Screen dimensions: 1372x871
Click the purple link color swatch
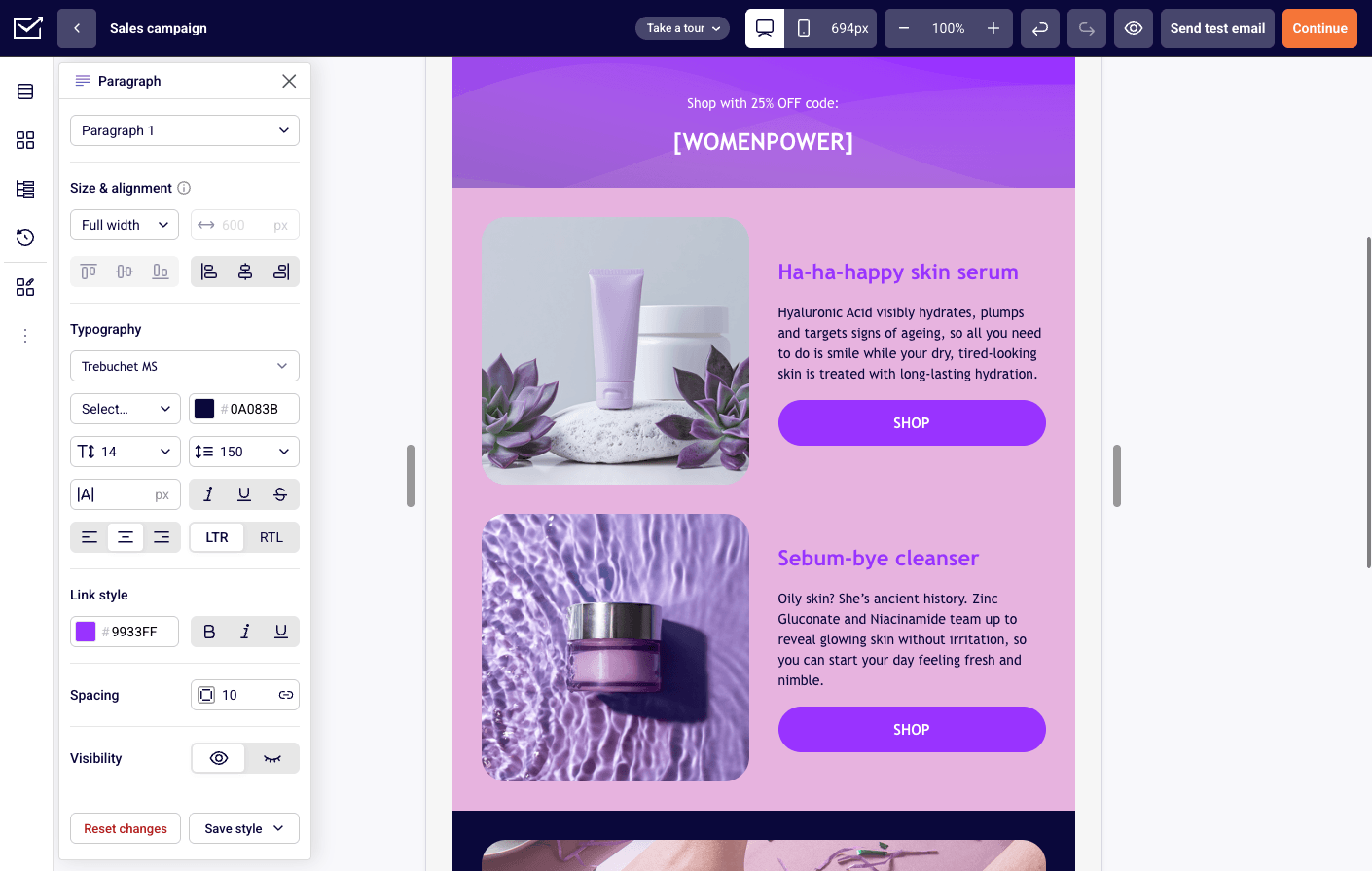point(86,632)
